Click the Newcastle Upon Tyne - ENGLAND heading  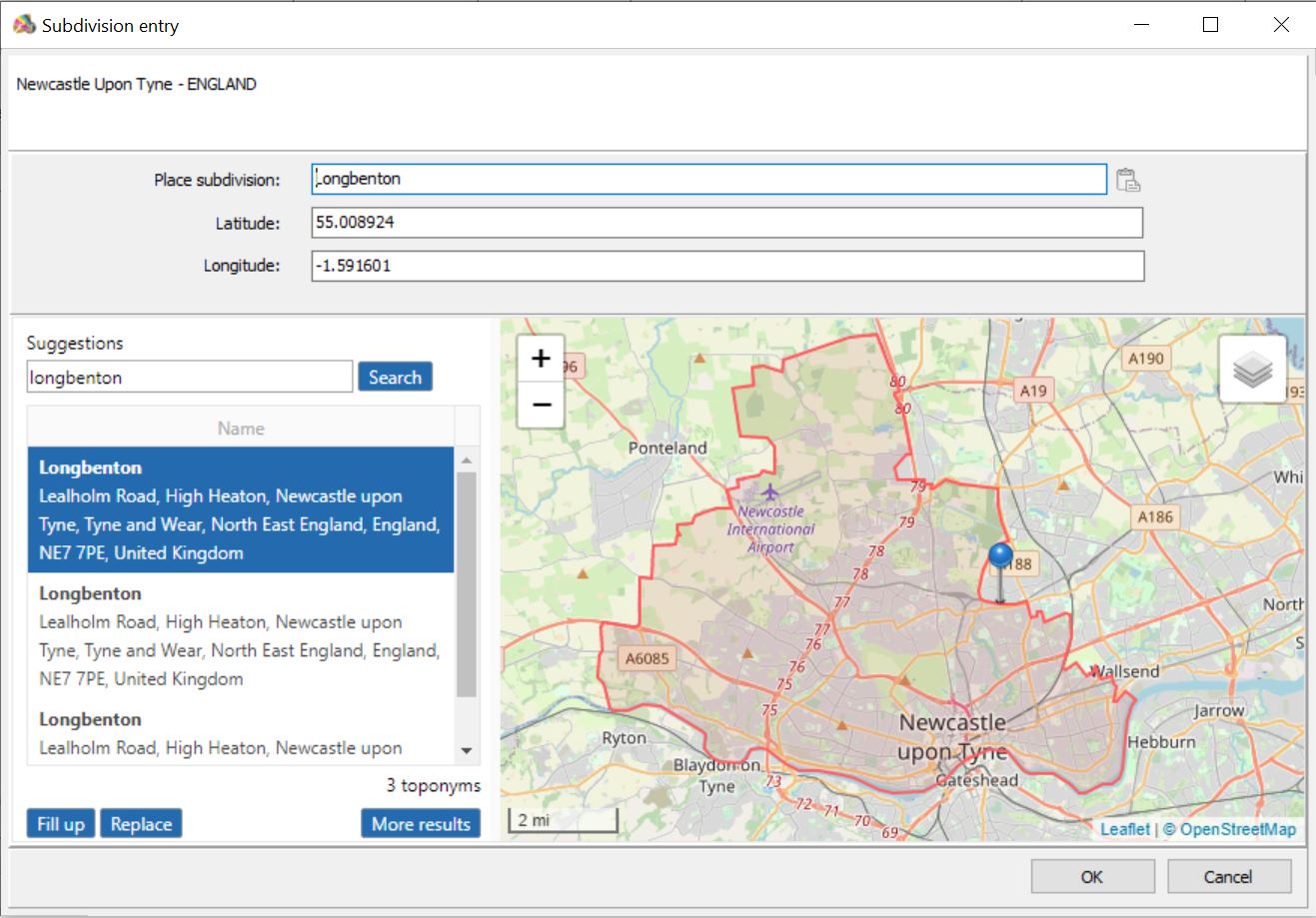point(136,84)
